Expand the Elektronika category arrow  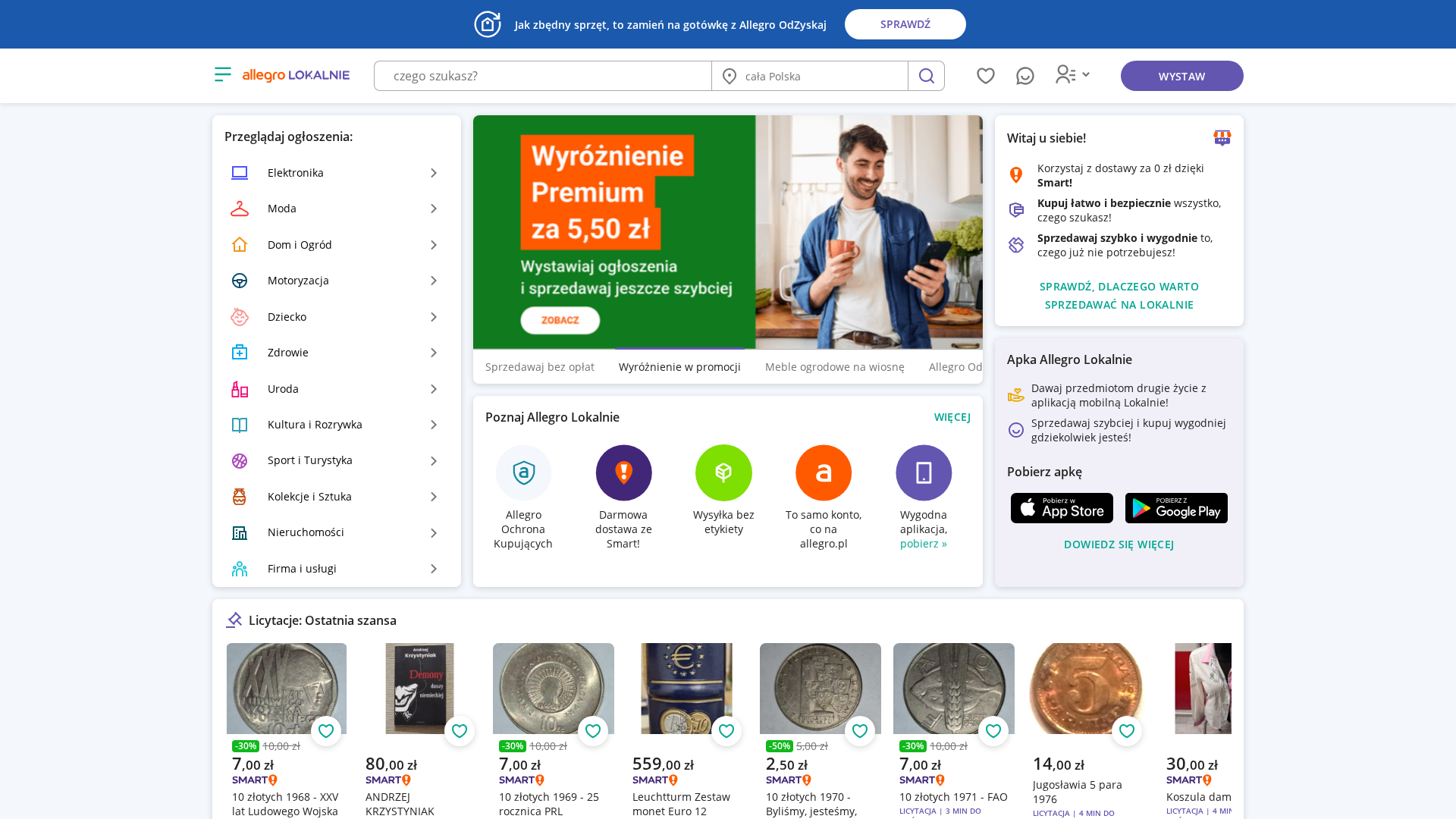(434, 173)
